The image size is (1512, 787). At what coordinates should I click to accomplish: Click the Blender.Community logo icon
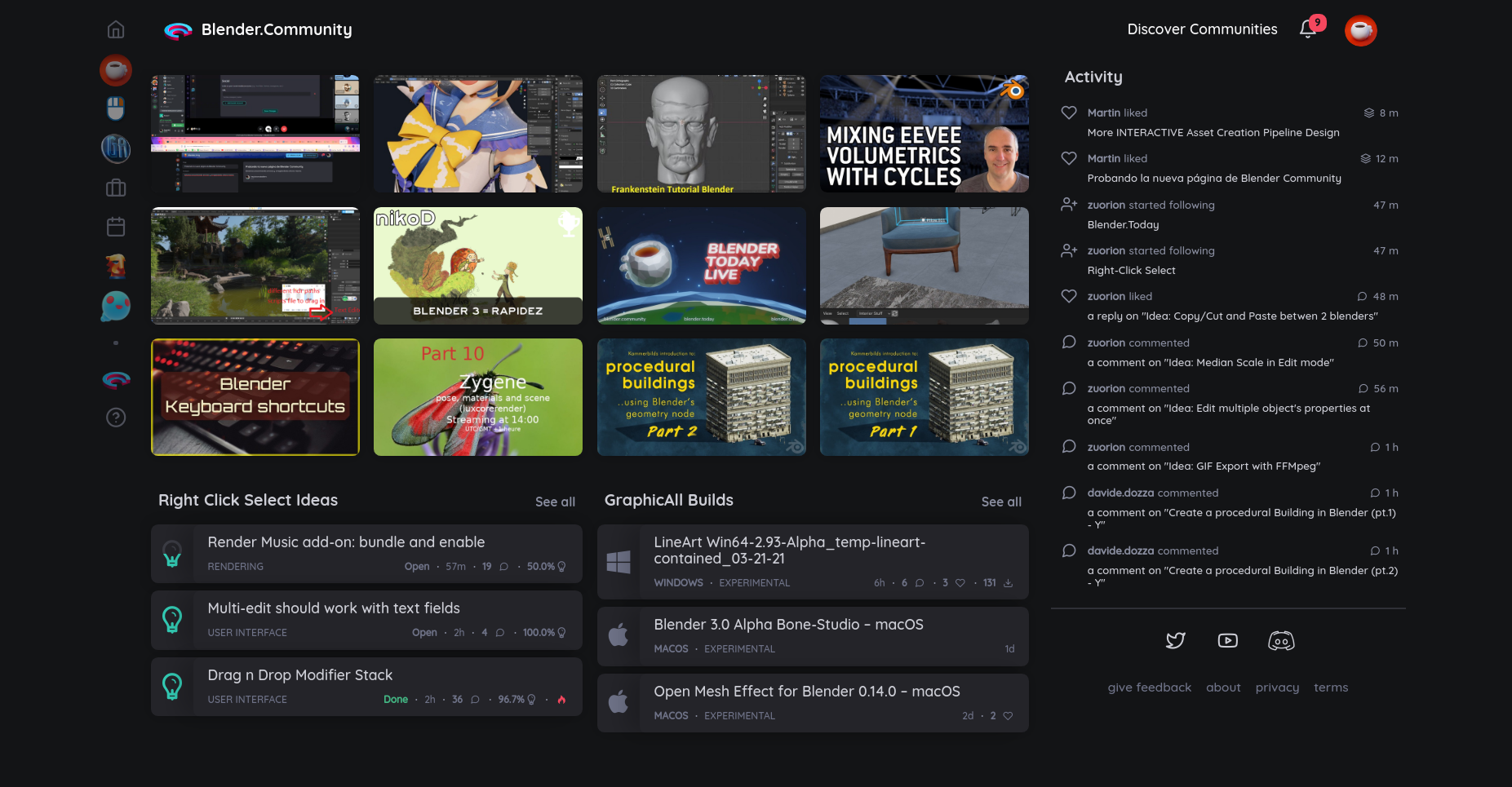coord(178,31)
